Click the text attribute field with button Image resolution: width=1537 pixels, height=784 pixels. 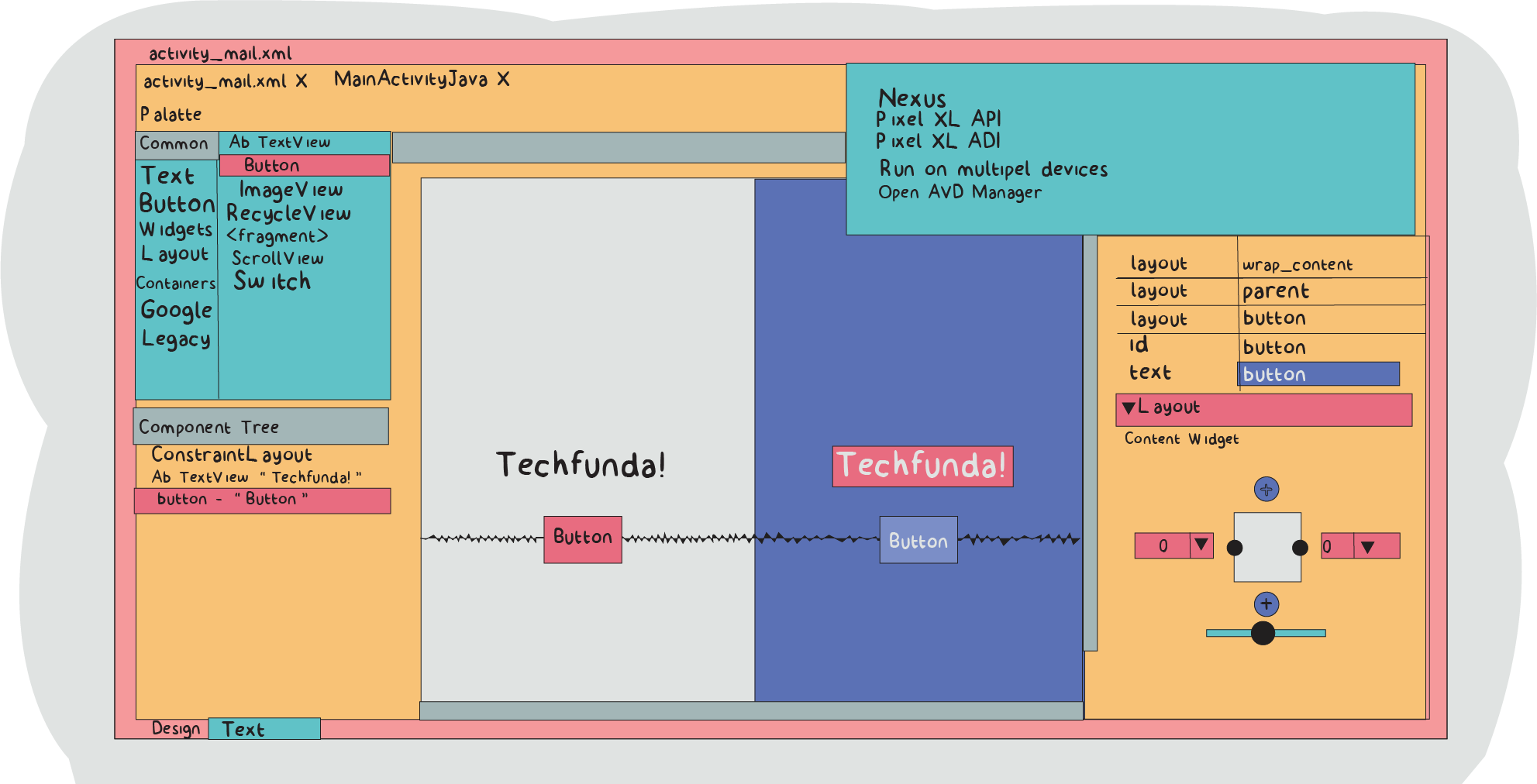point(1318,374)
